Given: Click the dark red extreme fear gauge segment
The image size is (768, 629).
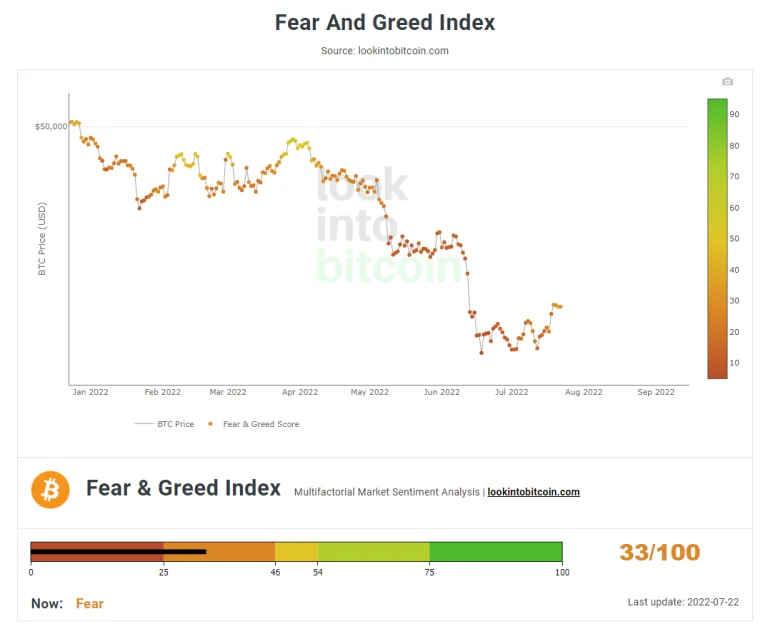Looking at the screenshot, I should tap(97, 552).
